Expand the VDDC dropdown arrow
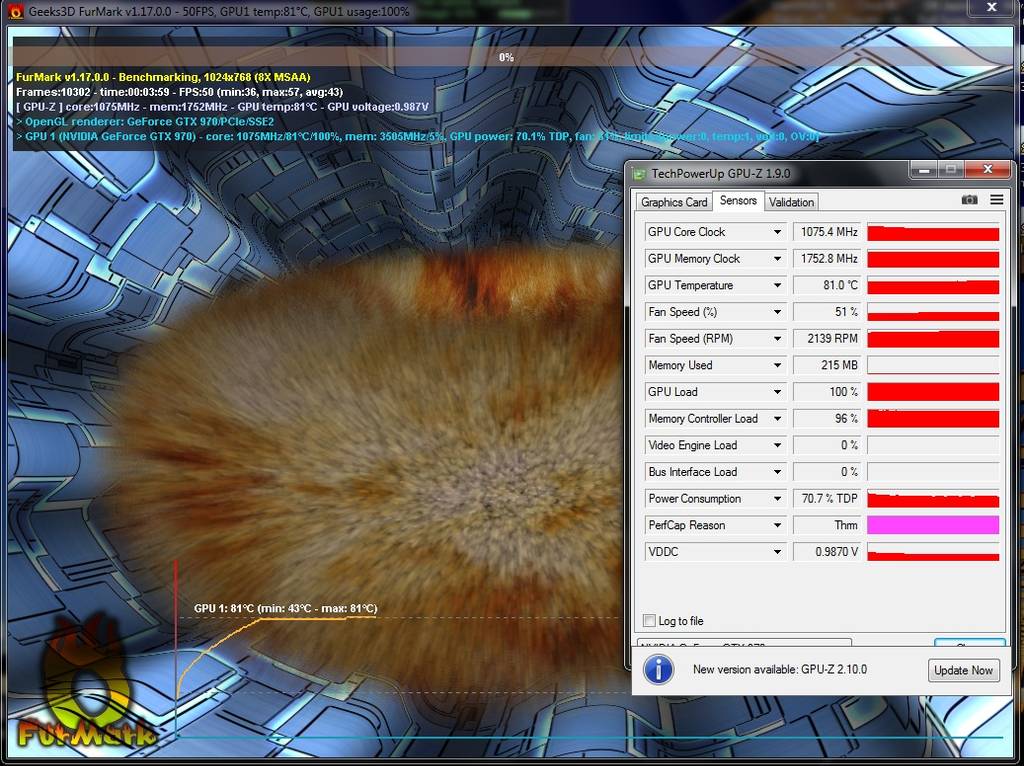 click(777, 552)
